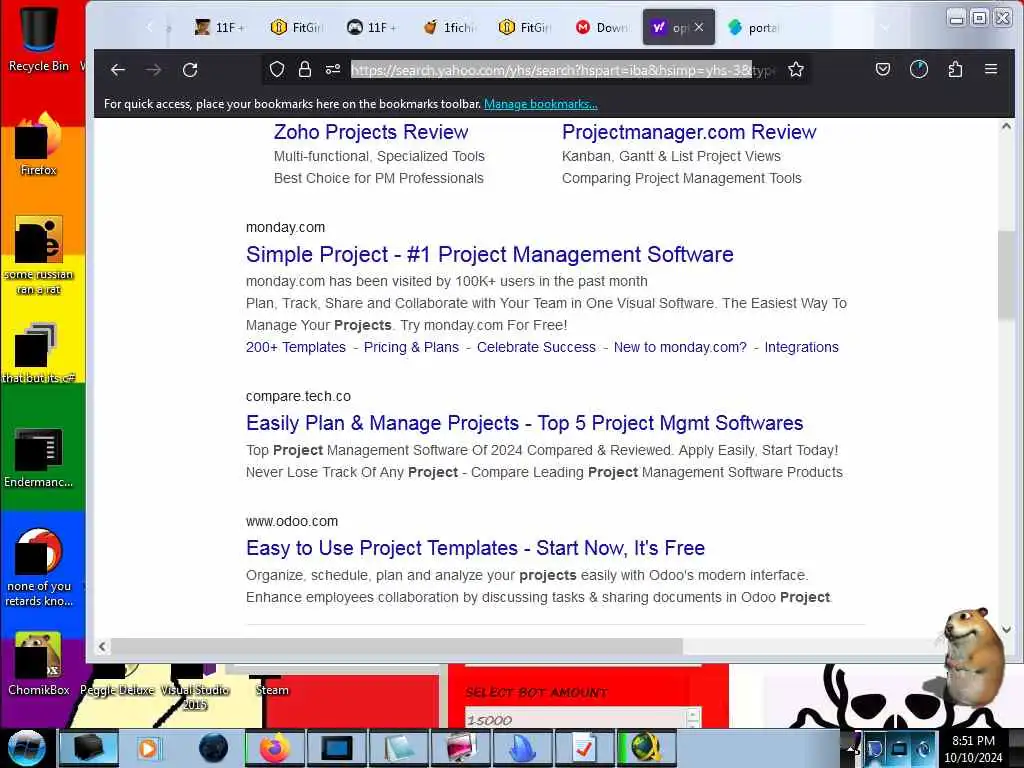
Task: Switch to the 11F tab with pixel-character favicon
Action: tap(219, 27)
